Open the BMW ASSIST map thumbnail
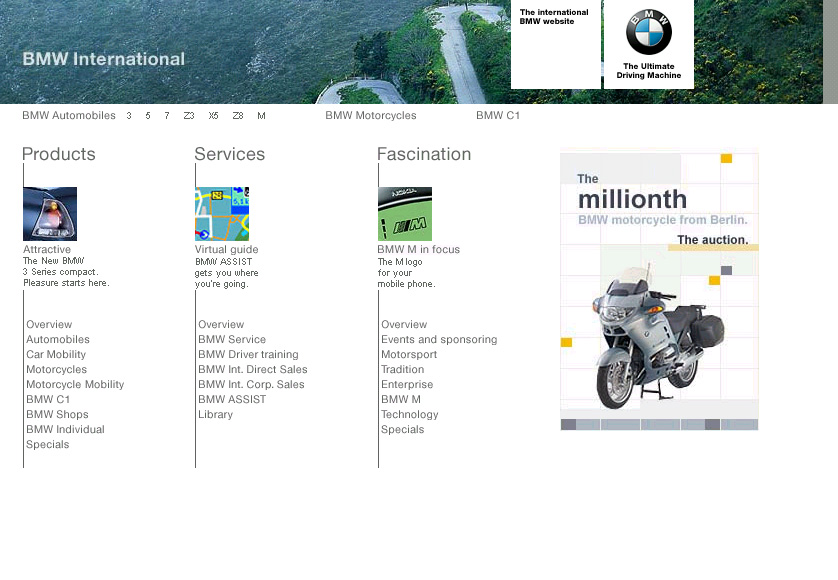The image size is (838, 580). pos(222,214)
